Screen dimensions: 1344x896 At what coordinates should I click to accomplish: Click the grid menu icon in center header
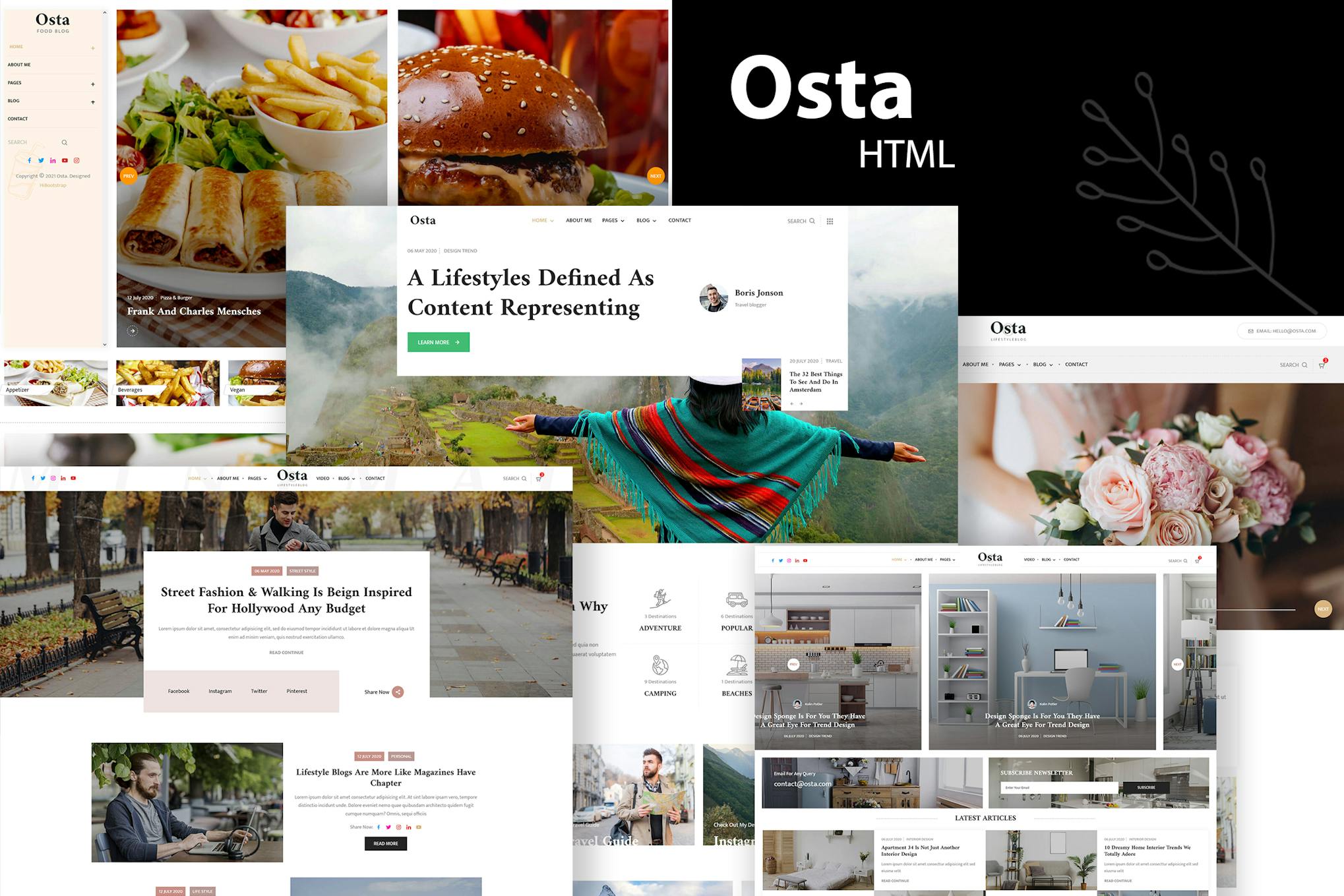tap(830, 222)
